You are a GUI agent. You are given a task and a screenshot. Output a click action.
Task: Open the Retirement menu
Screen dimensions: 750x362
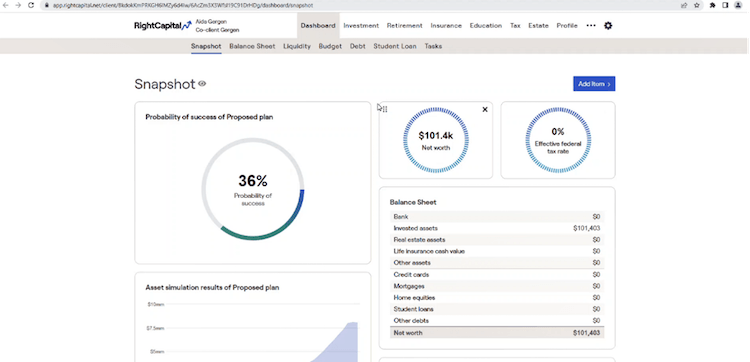[x=405, y=26]
